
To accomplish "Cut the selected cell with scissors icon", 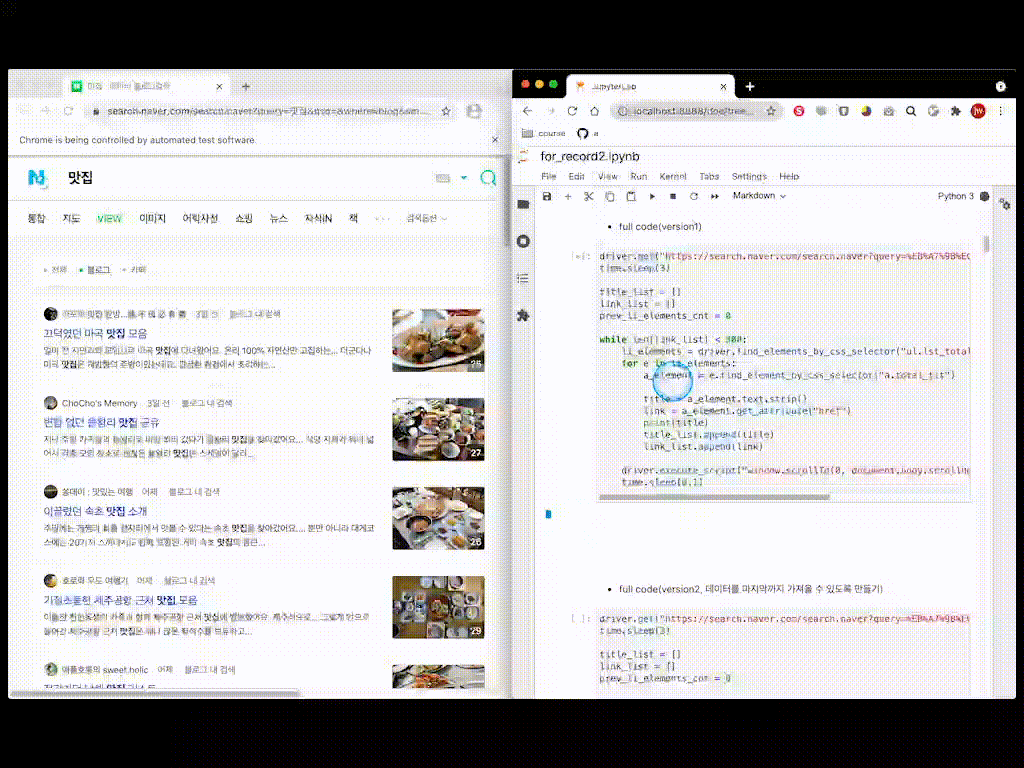I will pyautogui.click(x=588, y=197).
